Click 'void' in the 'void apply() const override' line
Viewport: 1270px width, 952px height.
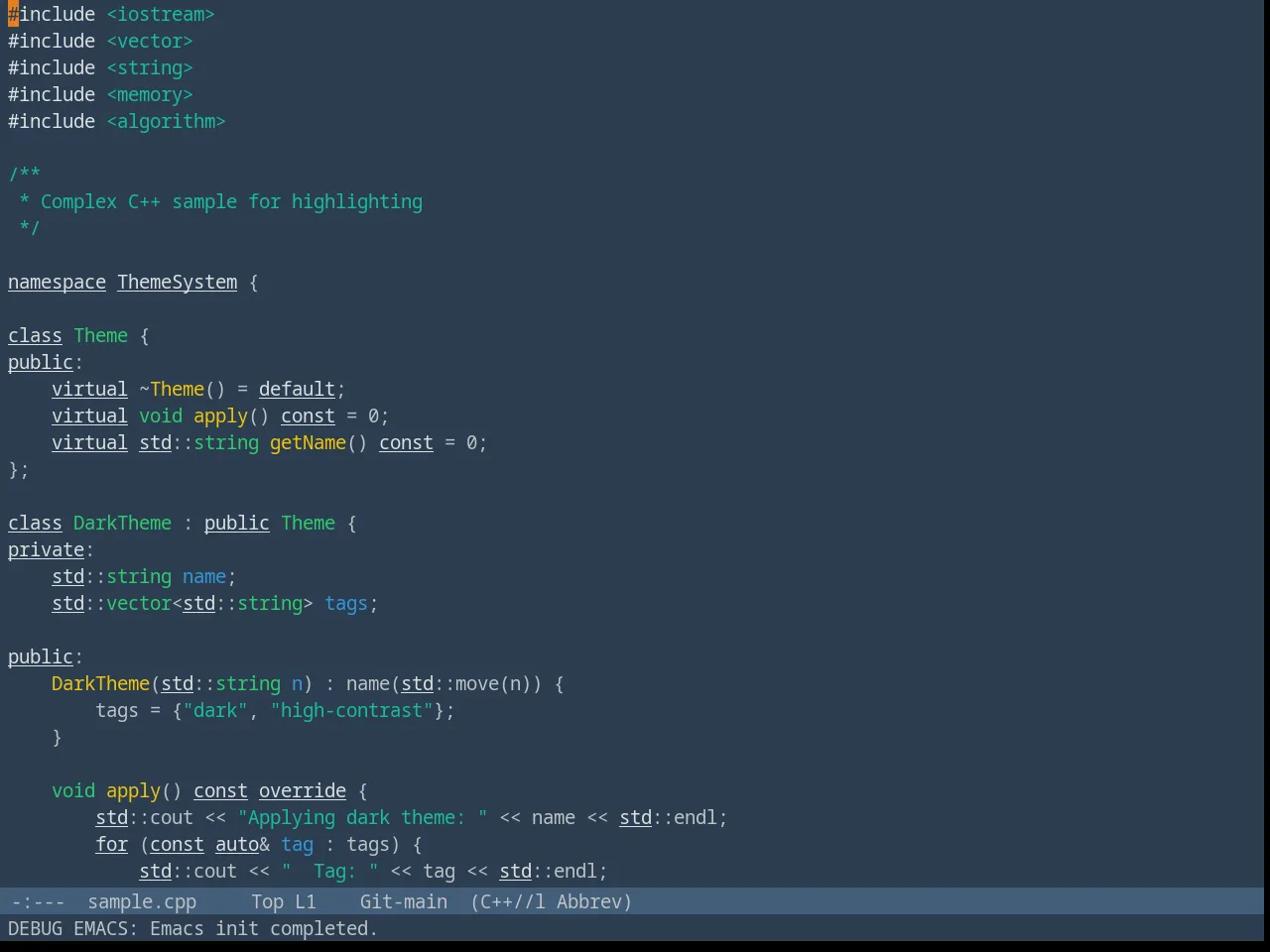(x=73, y=790)
